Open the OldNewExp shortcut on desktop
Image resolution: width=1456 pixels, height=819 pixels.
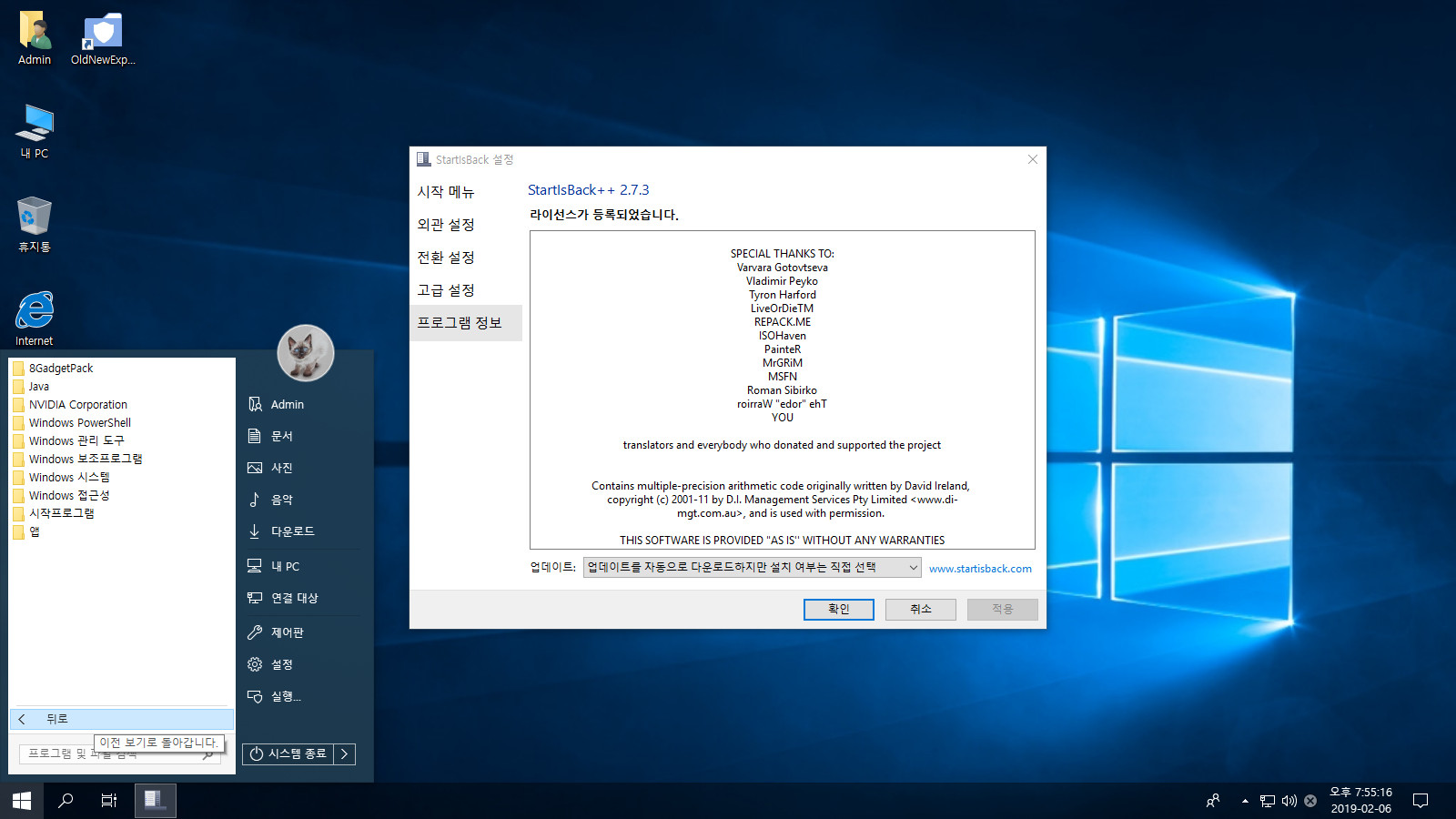tap(103, 38)
